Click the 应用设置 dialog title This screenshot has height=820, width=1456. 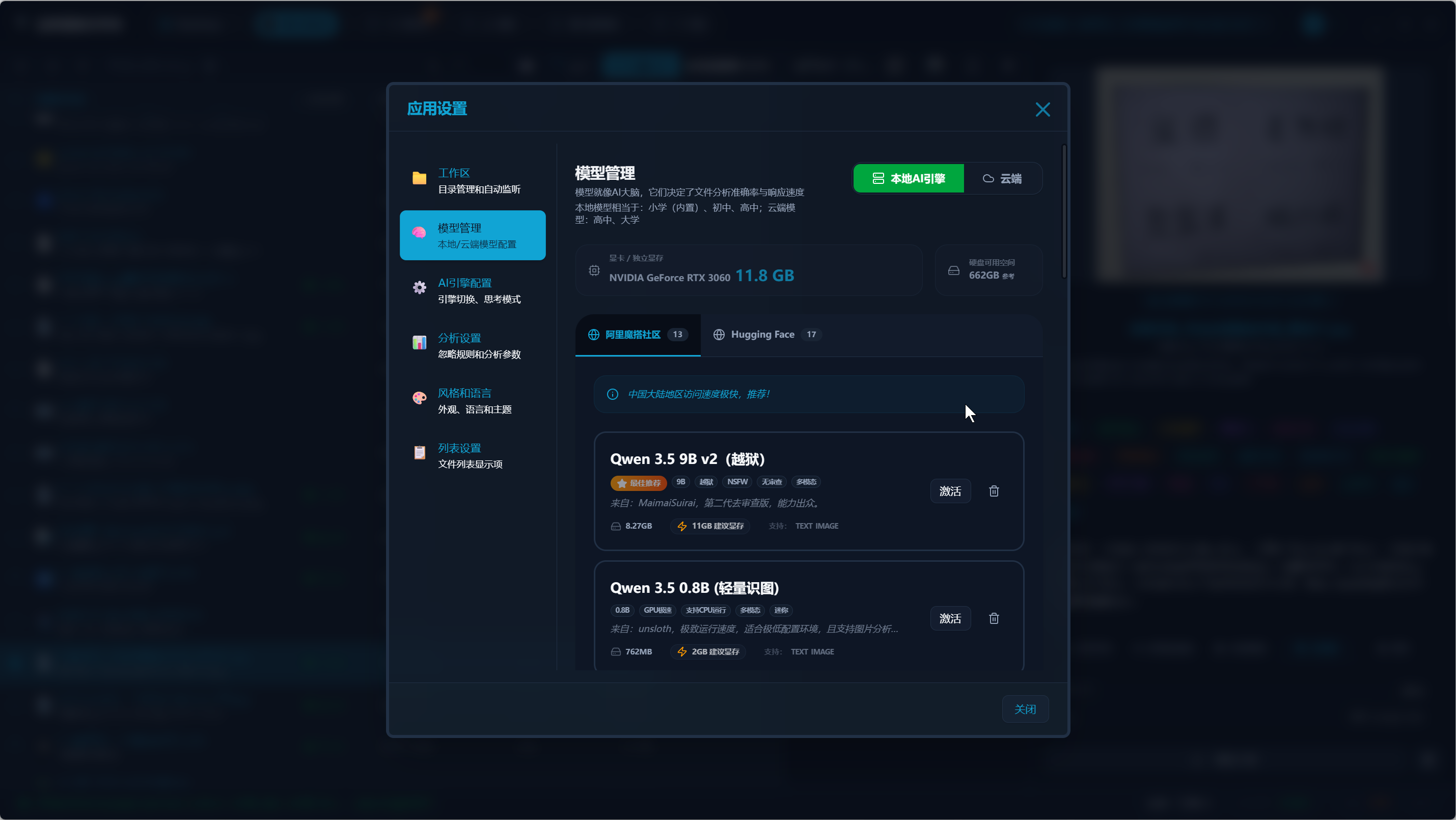click(x=437, y=108)
